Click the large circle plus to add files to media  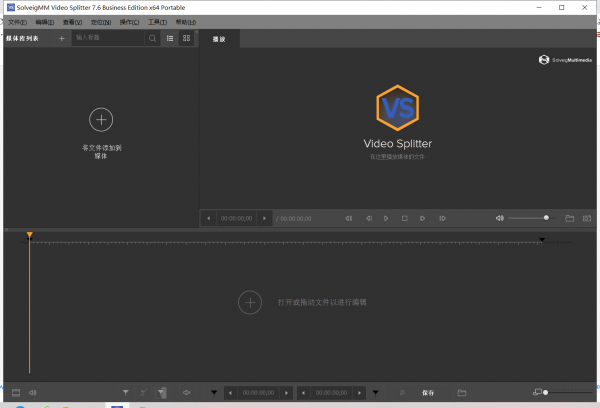pyautogui.click(x=101, y=120)
